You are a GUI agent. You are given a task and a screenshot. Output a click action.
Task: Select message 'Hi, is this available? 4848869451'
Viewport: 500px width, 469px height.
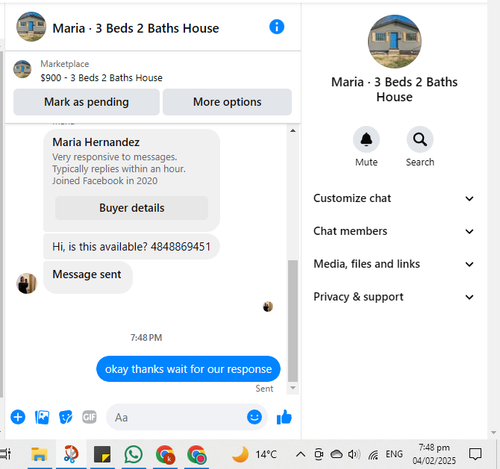pos(131,247)
